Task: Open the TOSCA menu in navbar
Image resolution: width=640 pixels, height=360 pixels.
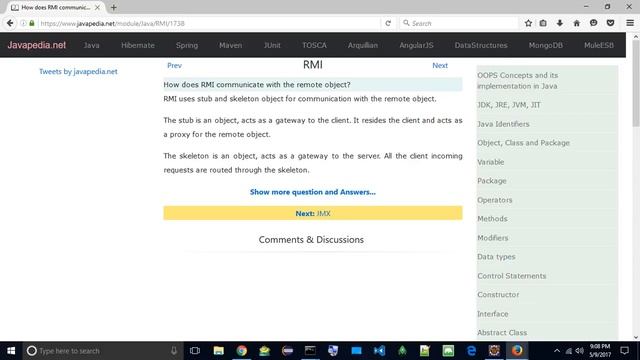Action: click(x=314, y=45)
